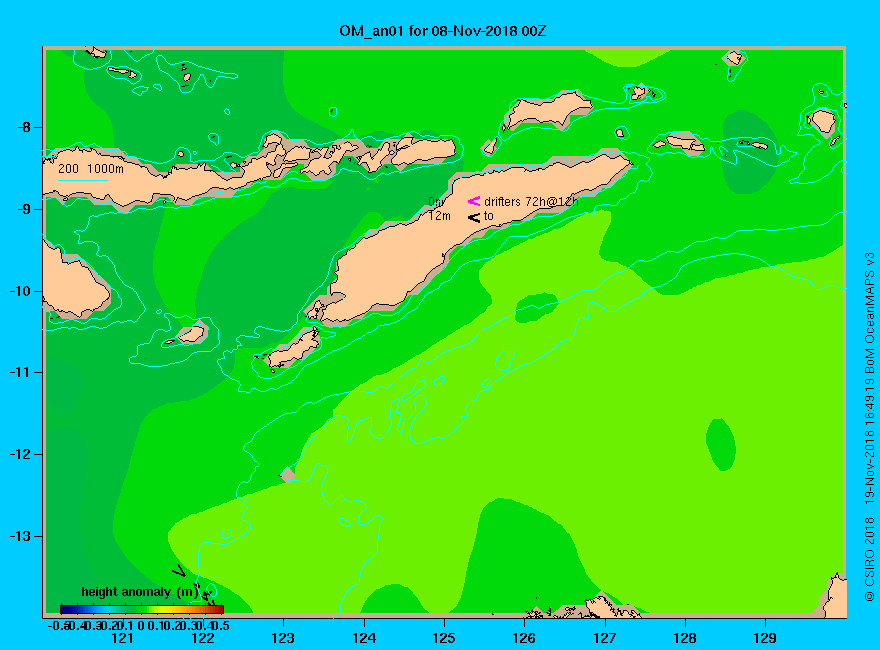Click the longitude label 128
Viewport: 880px width, 650px height.
(x=685, y=638)
